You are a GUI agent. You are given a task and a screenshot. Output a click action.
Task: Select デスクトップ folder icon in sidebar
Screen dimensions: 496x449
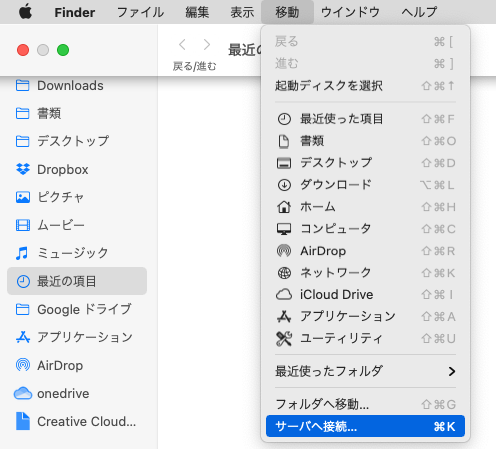point(23,141)
